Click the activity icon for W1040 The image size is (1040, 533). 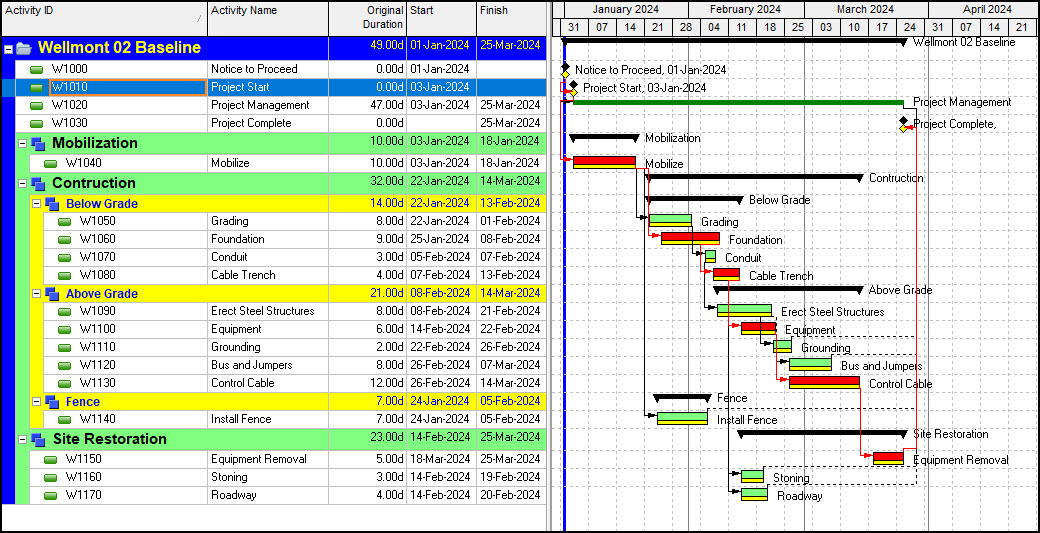[x=50, y=164]
